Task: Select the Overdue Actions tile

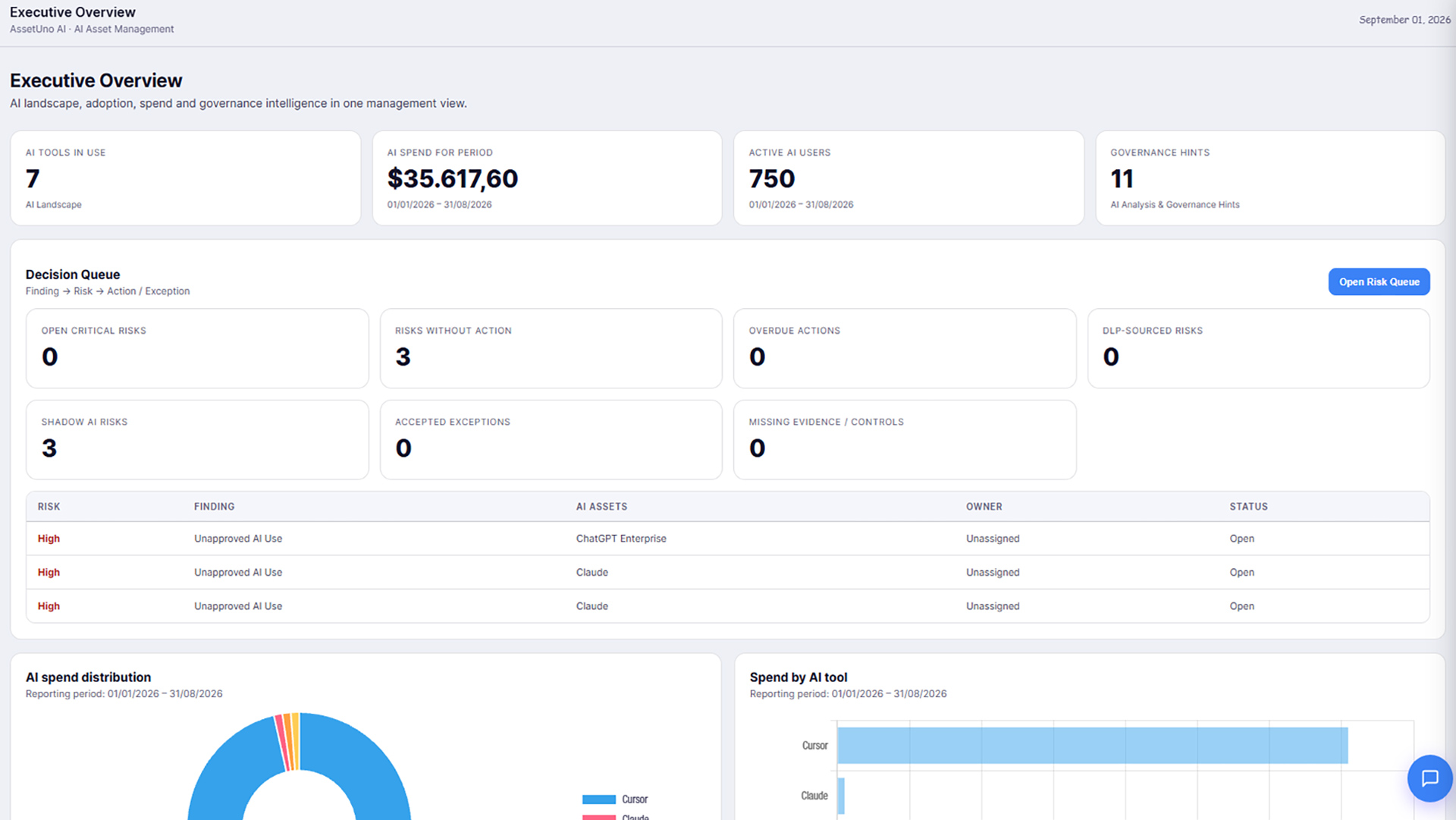Action: click(905, 348)
